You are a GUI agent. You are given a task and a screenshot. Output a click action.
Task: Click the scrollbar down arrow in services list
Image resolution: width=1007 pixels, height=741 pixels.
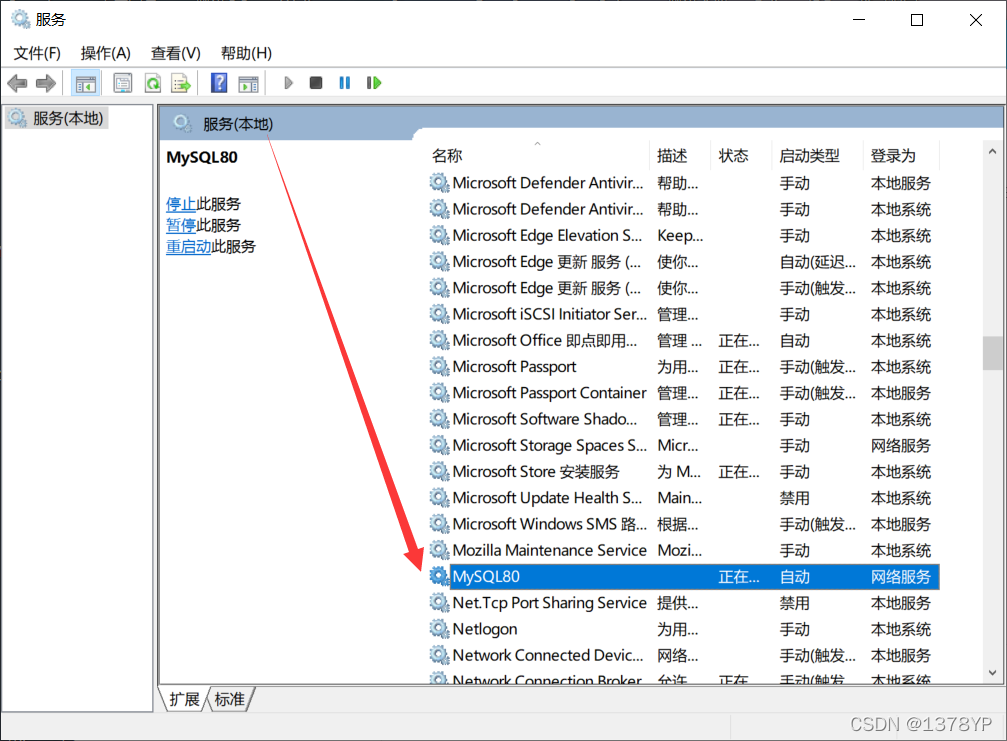tap(992, 672)
